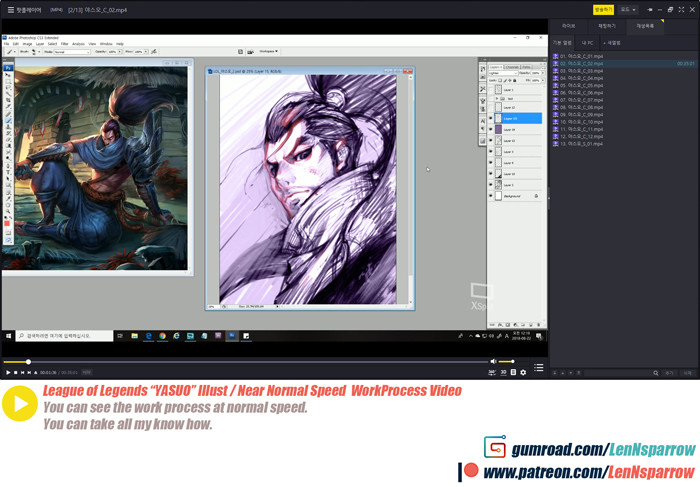Toggle the 360° video mode icon
Screen dimensions: 700x487
click(492, 372)
